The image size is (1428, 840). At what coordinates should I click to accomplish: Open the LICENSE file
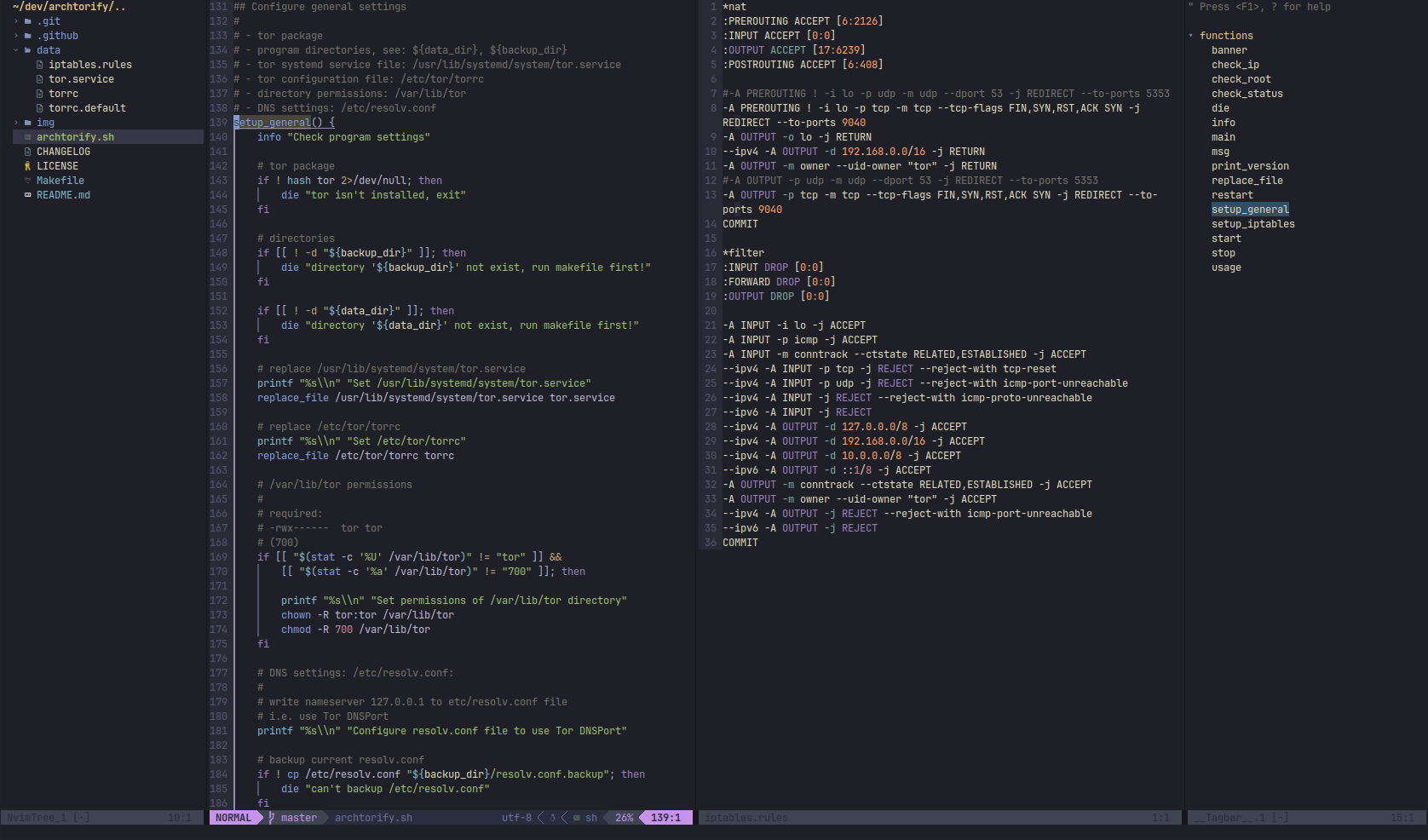(x=57, y=166)
